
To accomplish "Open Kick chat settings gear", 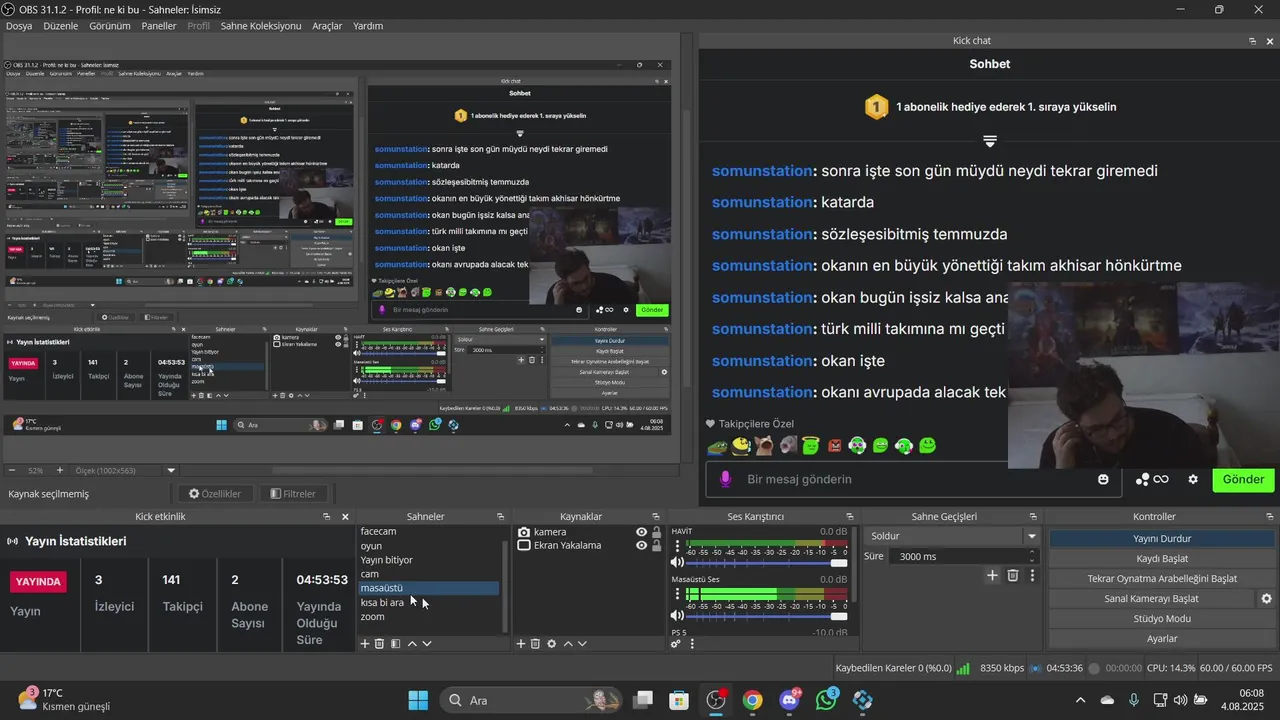I will (1193, 479).
